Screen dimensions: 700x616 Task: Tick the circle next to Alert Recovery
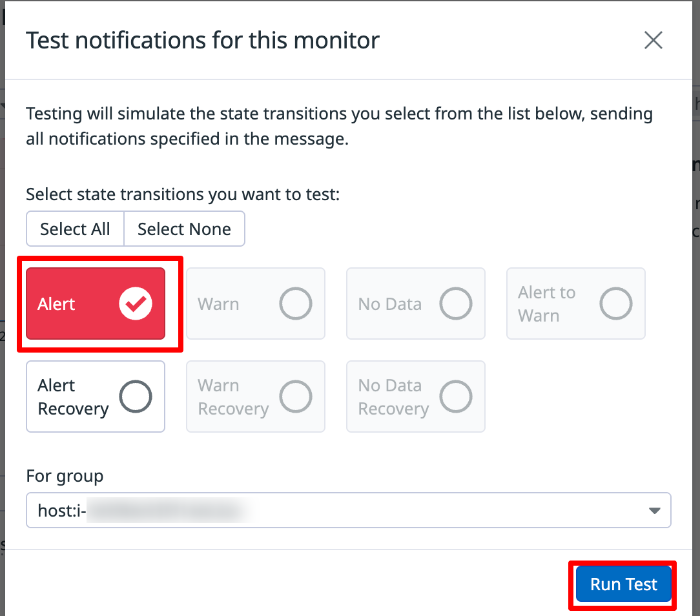135,397
